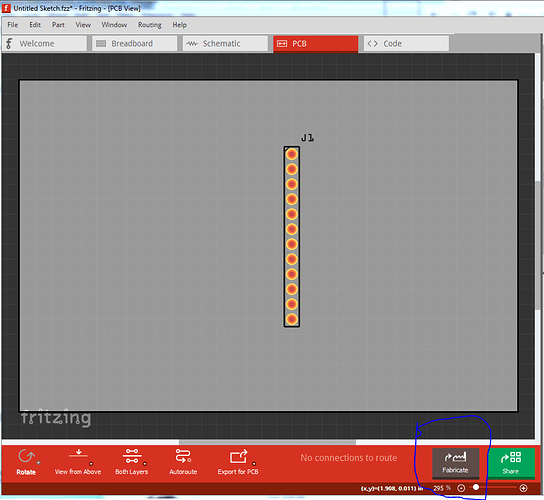Run the Autoroute tool
Screen dimensions: 544x500
(183, 463)
